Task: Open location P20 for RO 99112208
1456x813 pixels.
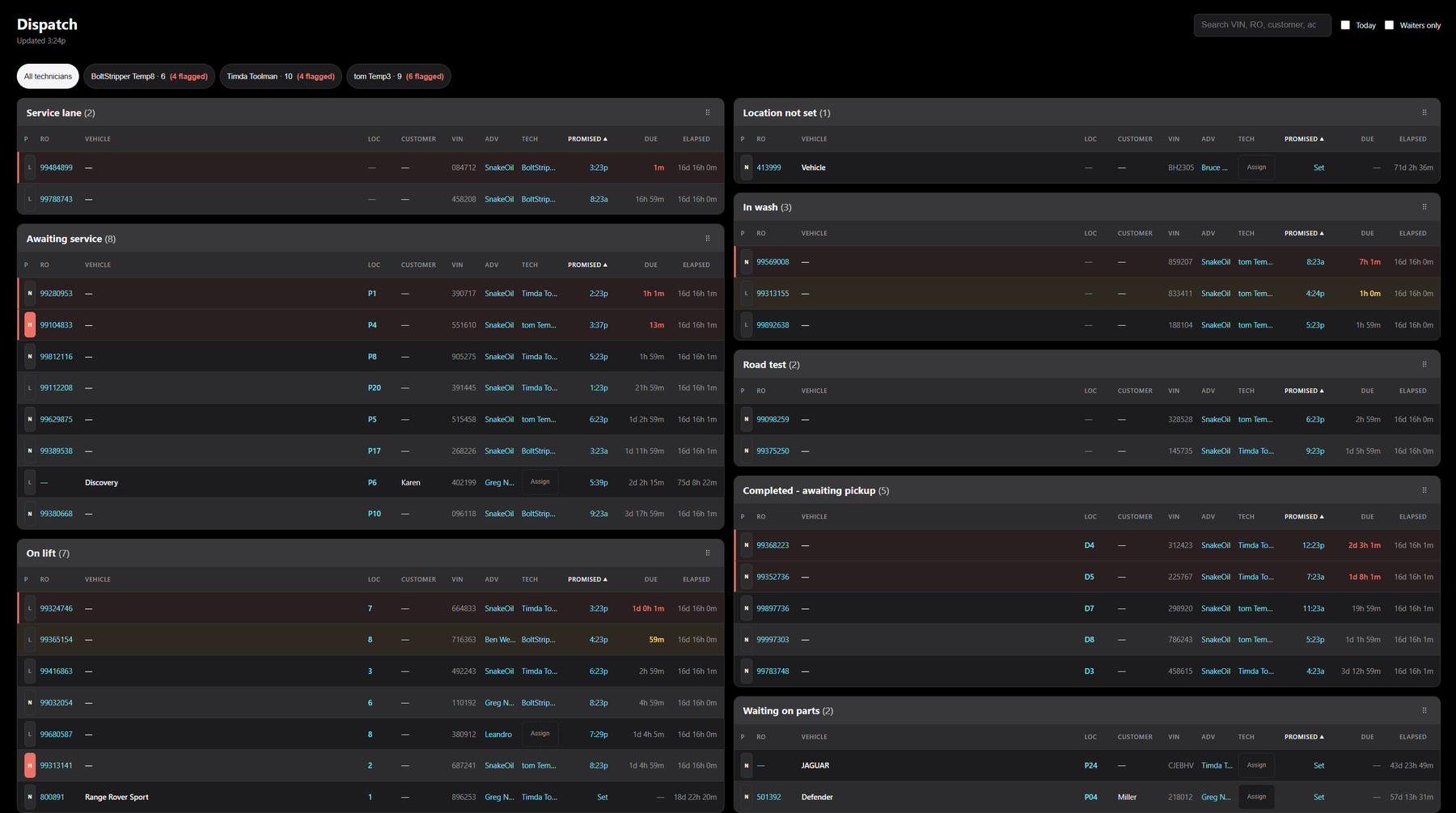Action: [x=375, y=388]
